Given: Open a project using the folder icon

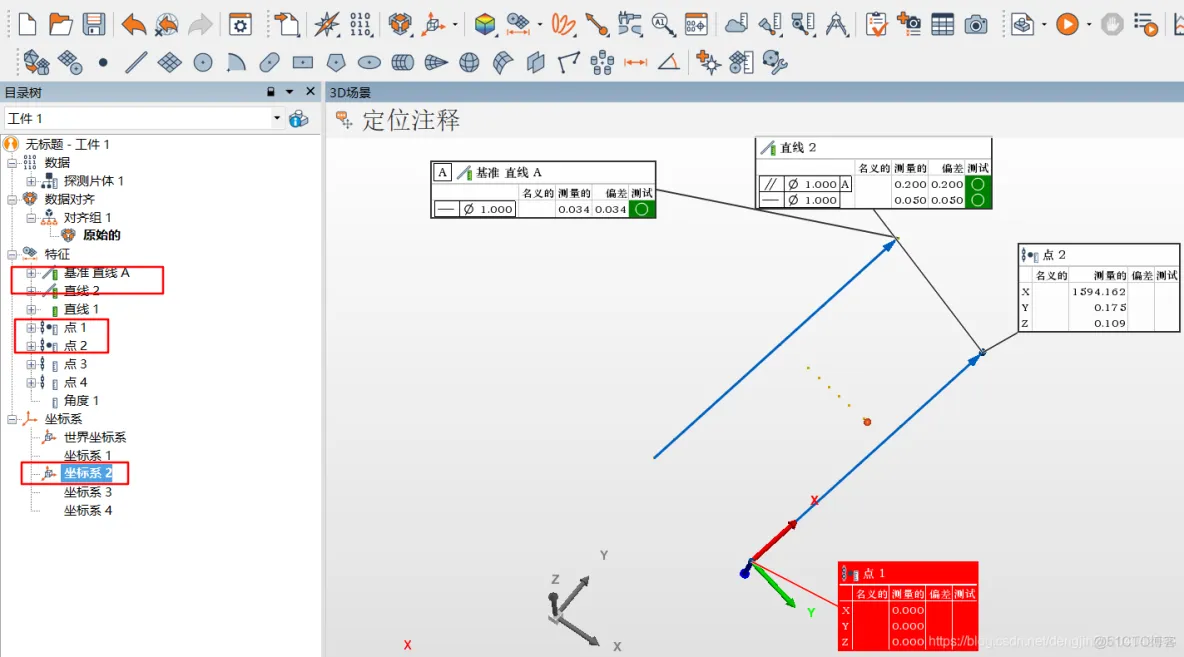Looking at the screenshot, I should [x=60, y=24].
